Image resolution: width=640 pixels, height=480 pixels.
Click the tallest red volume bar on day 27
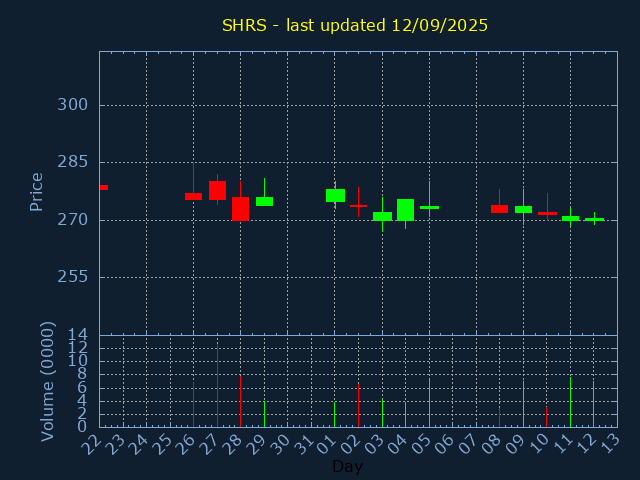click(218, 385)
